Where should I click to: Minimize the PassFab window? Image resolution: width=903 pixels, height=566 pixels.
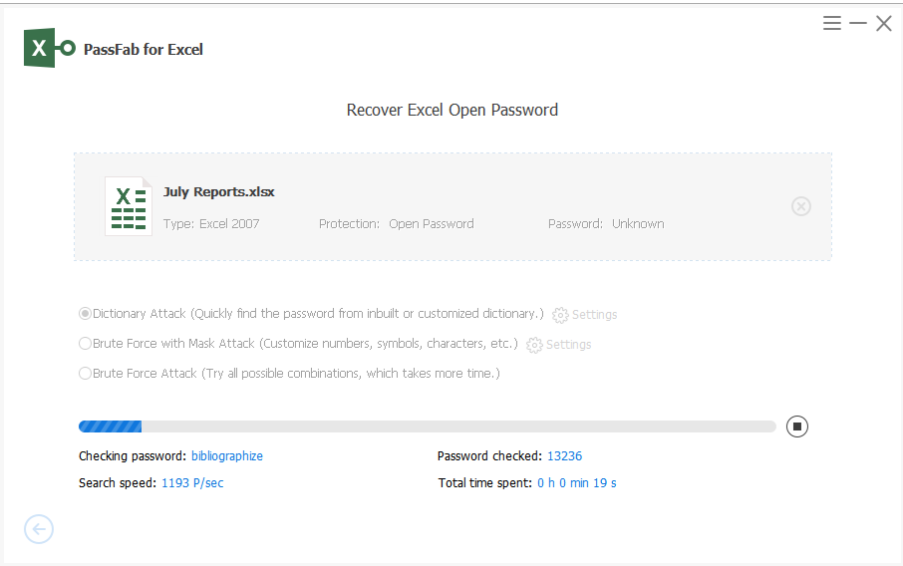[x=858, y=23]
